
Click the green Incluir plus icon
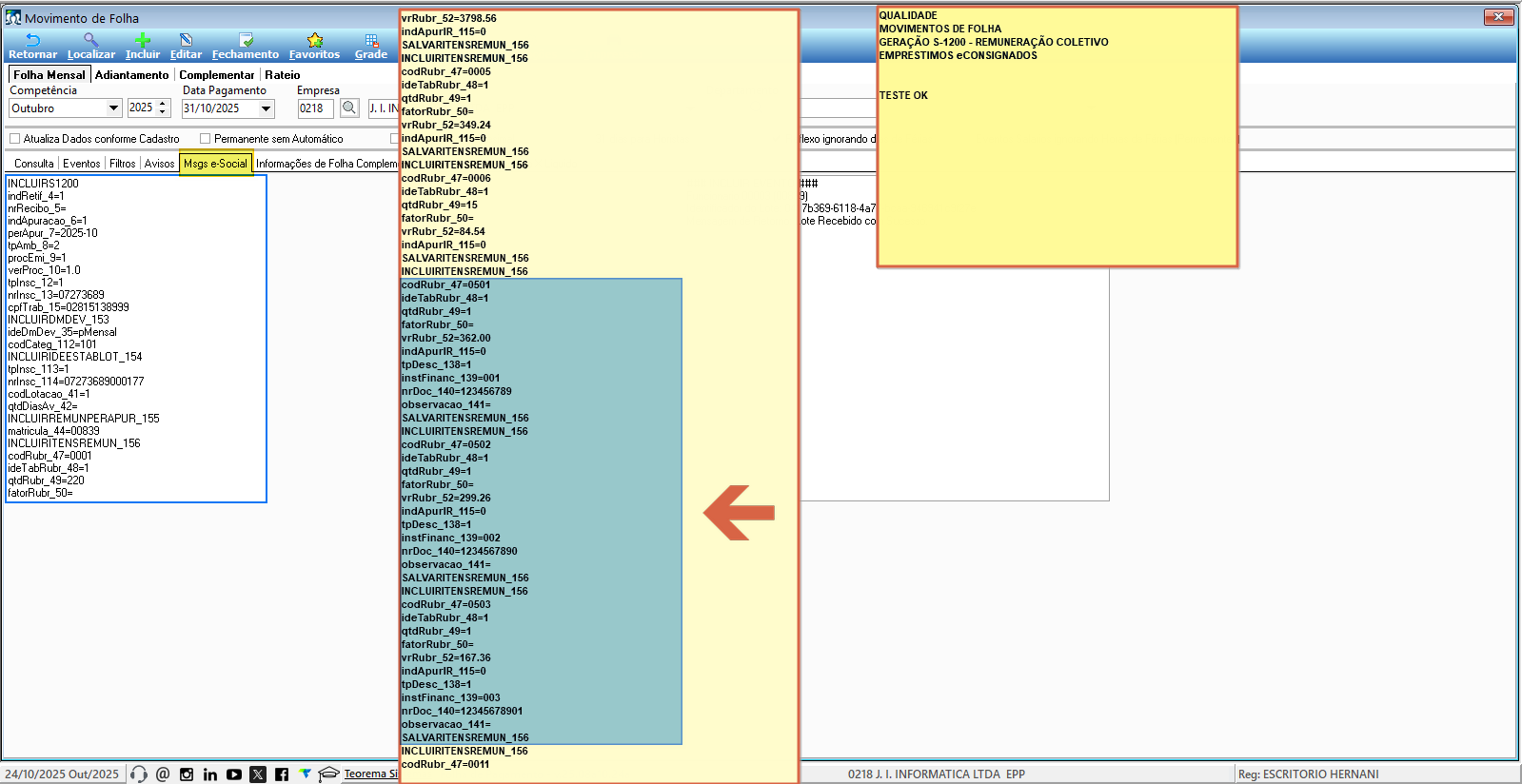point(142,41)
